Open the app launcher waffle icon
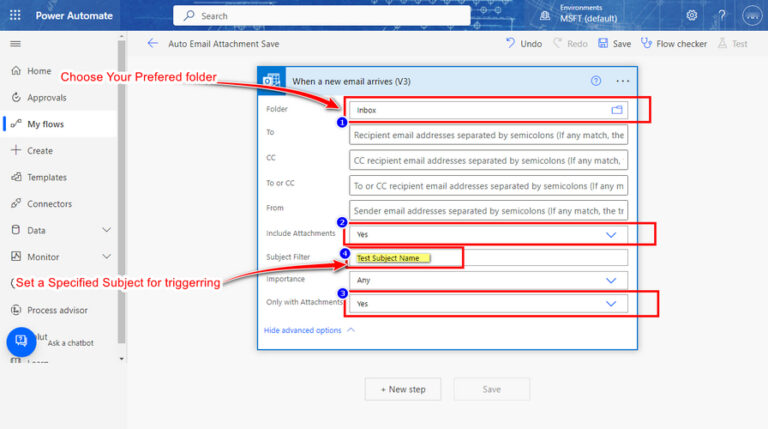 (15, 15)
